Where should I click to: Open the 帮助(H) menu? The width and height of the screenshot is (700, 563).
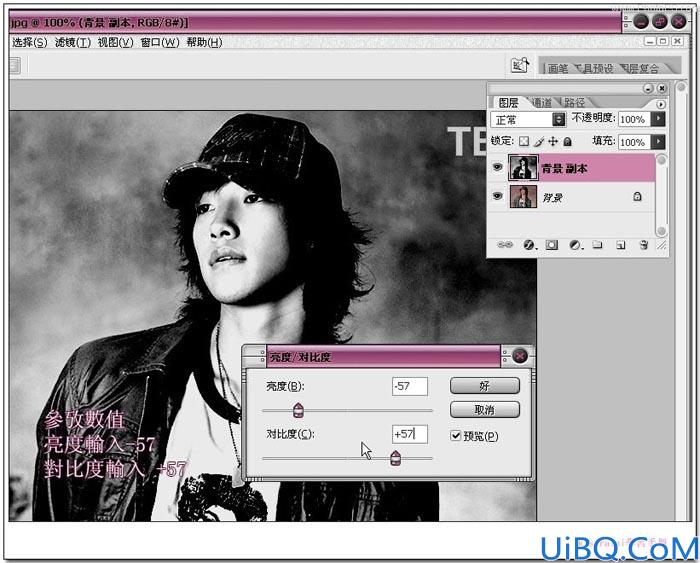204,42
